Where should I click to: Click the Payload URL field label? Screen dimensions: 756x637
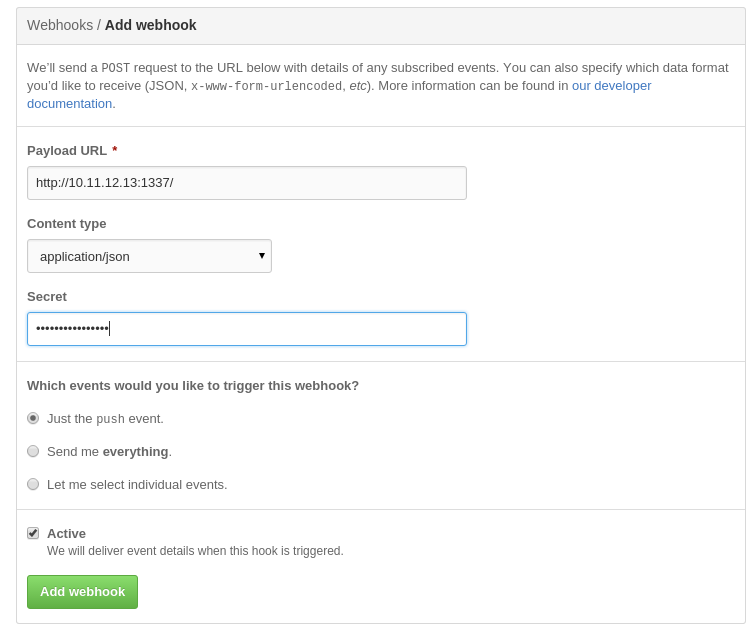click(x=67, y=150)
